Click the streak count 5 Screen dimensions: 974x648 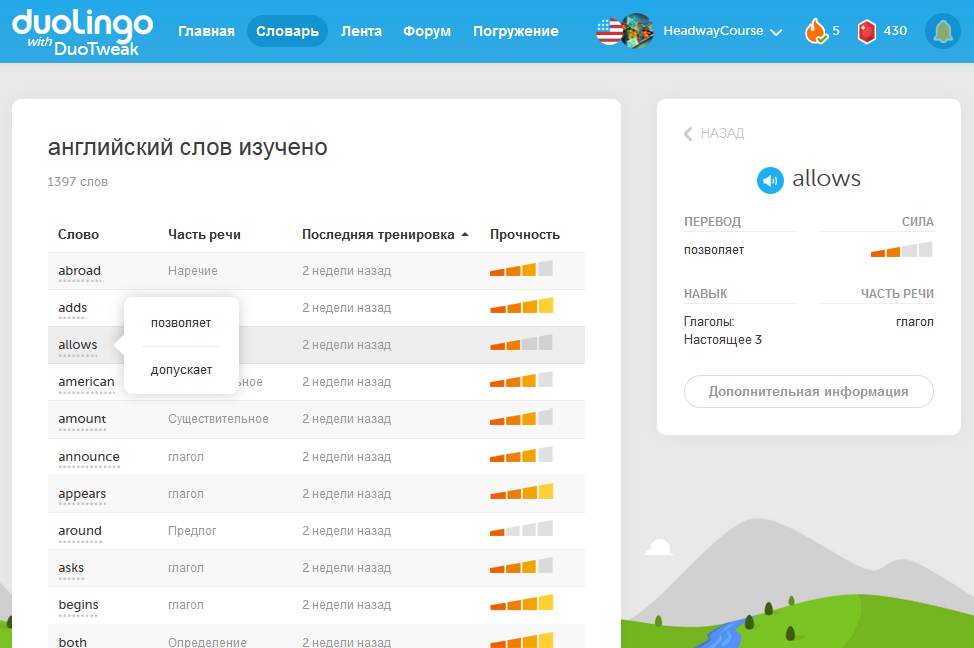836,30
